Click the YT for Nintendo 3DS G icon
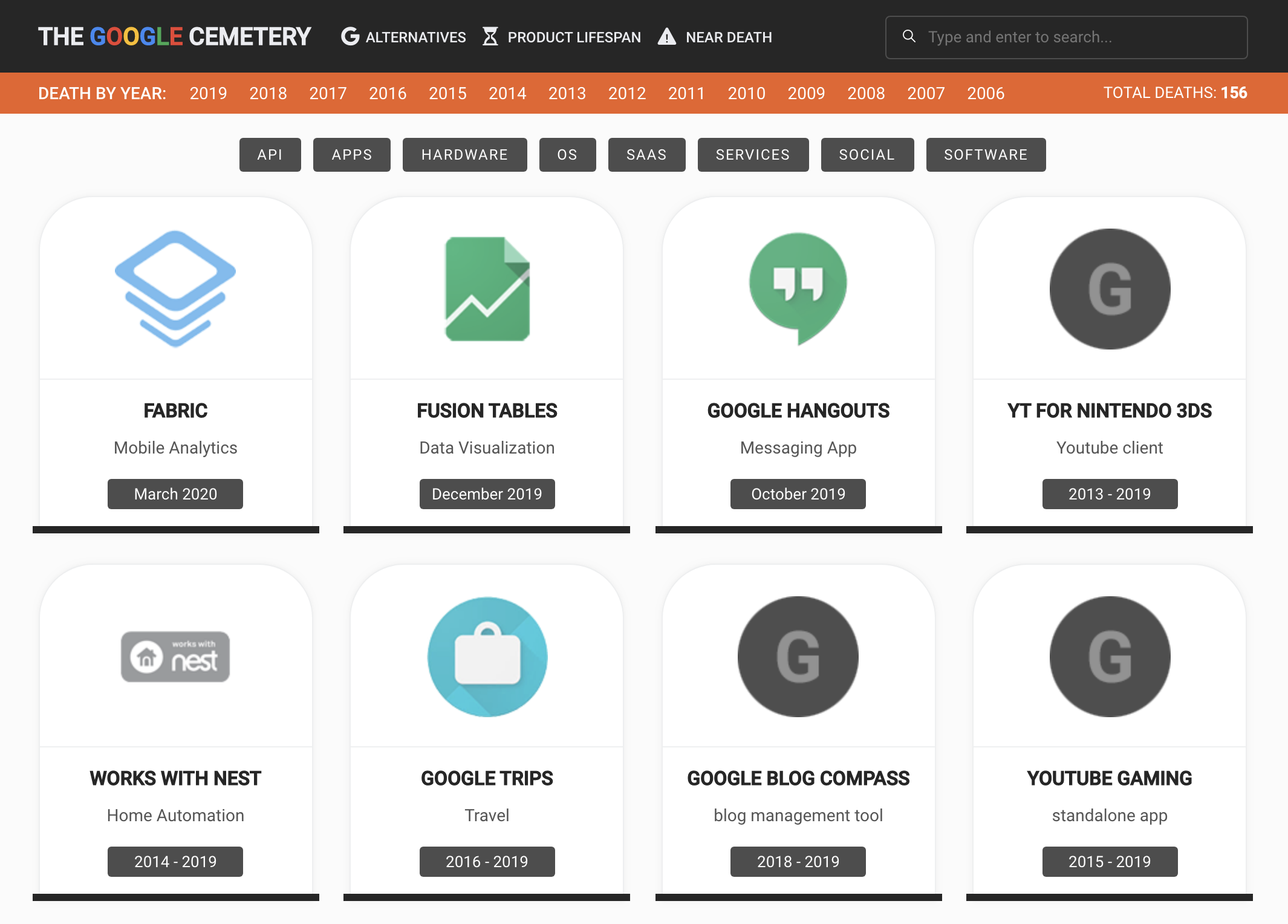This screenshot has width=1288, height=924. (x=1110, y=288)
